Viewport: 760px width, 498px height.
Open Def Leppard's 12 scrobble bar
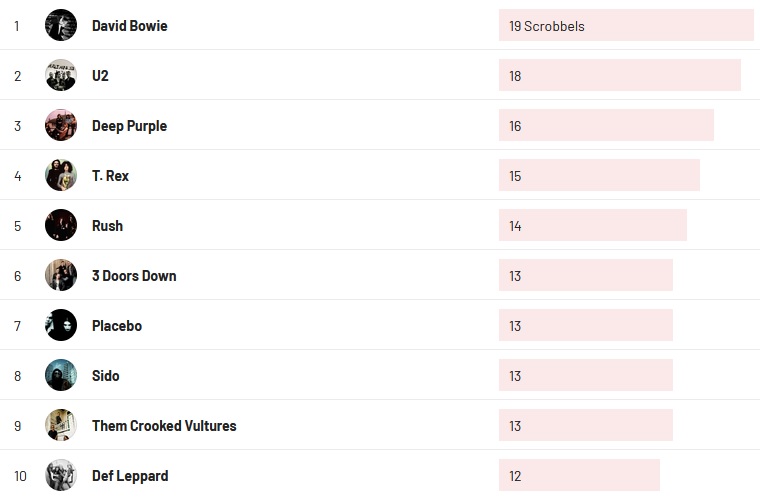579,476
